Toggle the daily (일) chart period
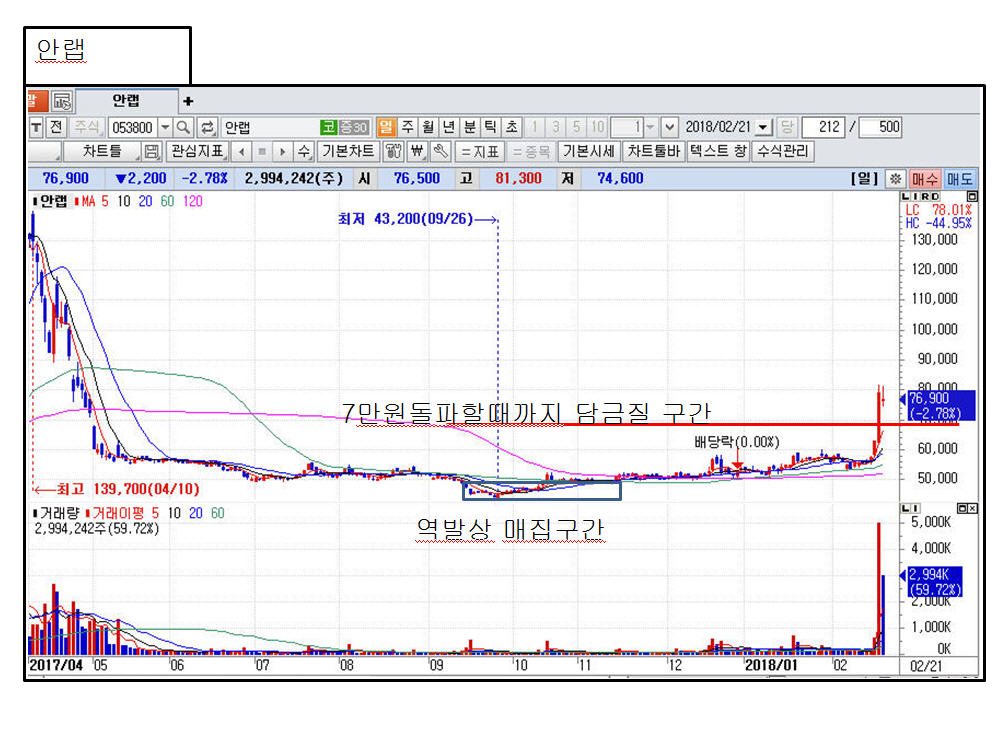The width and height of the screenshot is (1005, 738). 385,127
